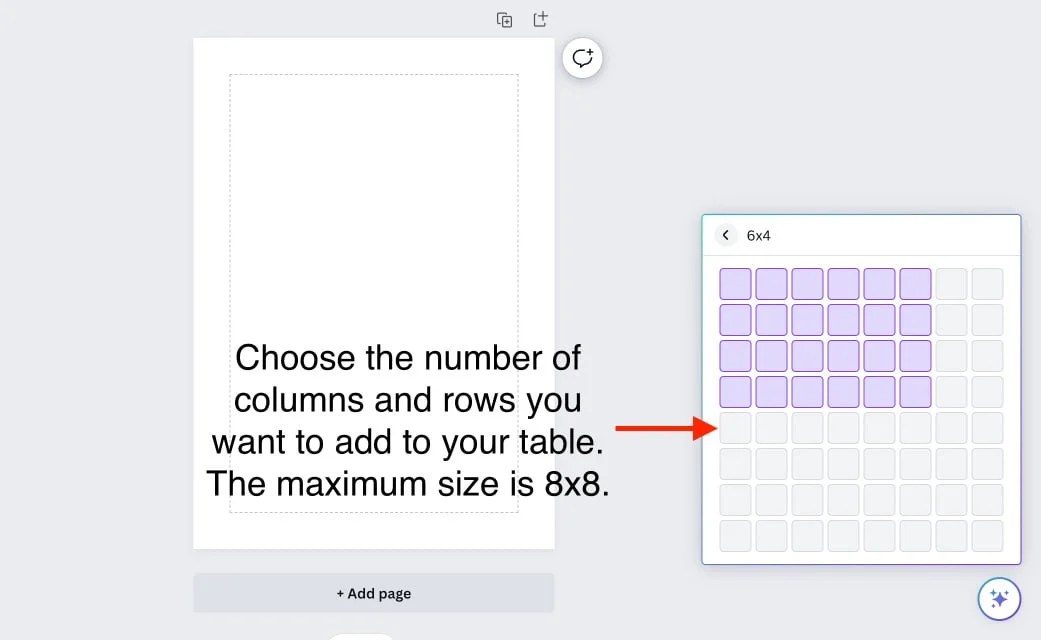Viewport: 1041px width, 640px height.
Task: Collapse the table size picker with the back chevron
Action: tap(726, 235)
